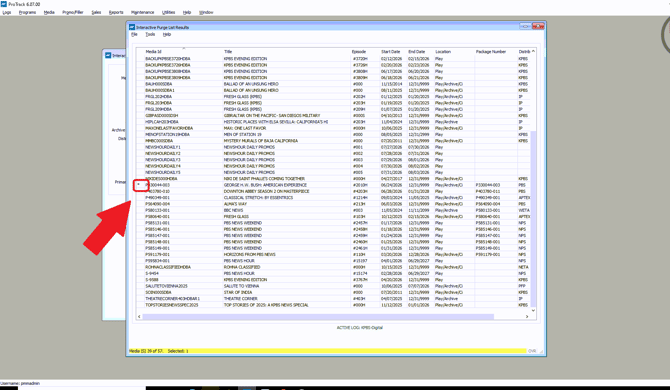670x390 pixels.
Task: Open the Window menu
Action: click(x=206, y=12)
